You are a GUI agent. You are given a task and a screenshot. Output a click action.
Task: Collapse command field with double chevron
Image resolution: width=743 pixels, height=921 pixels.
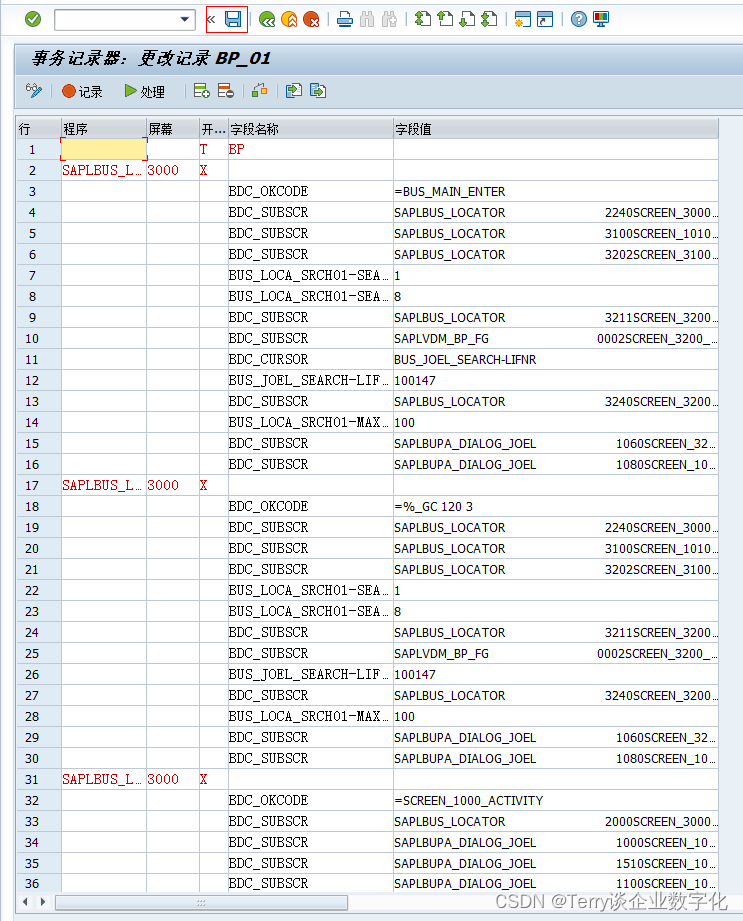[x=211, y=19]
